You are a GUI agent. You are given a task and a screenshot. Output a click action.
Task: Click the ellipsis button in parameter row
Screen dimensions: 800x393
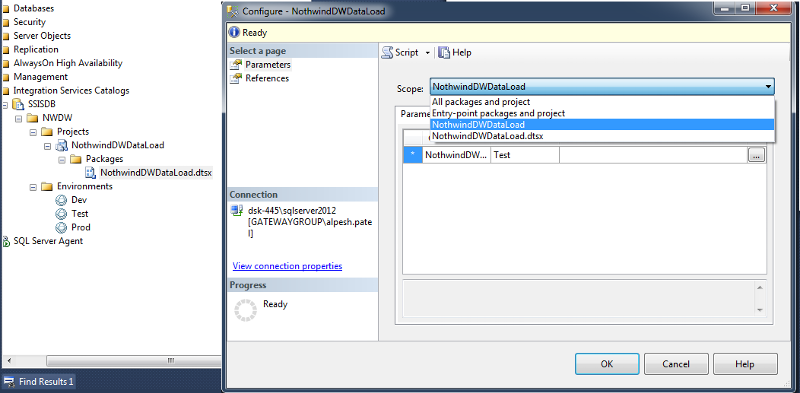pos(756,156)
